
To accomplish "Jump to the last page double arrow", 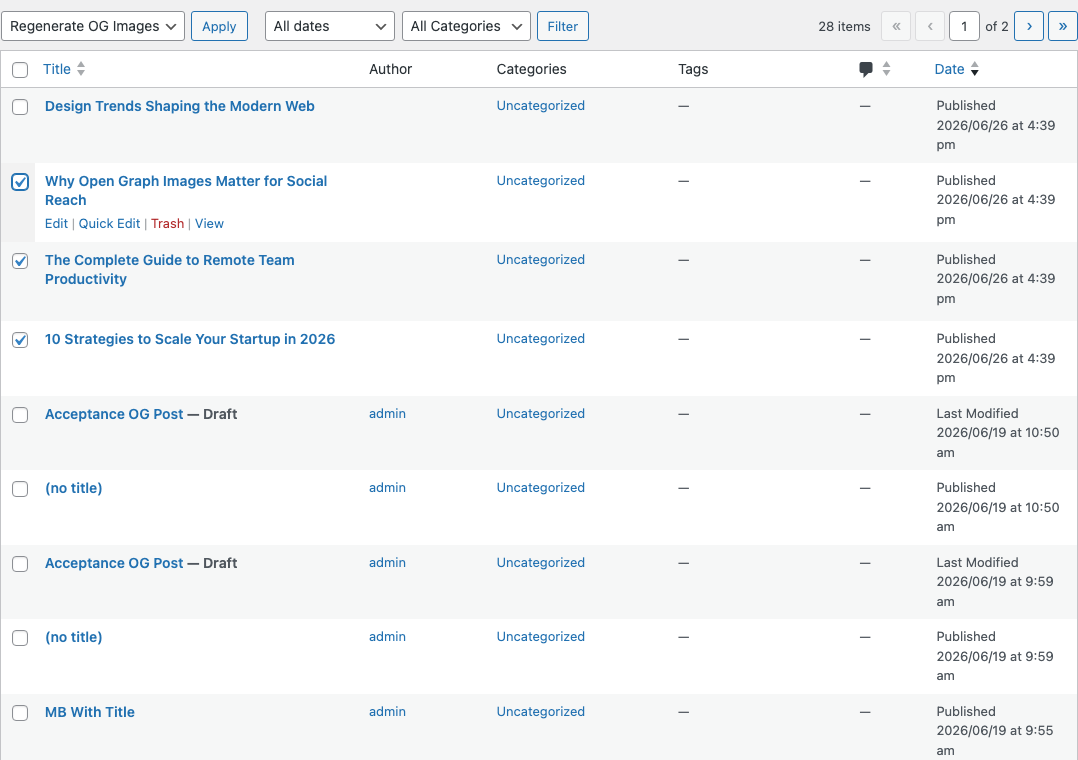I will [x=1062, y=26].
